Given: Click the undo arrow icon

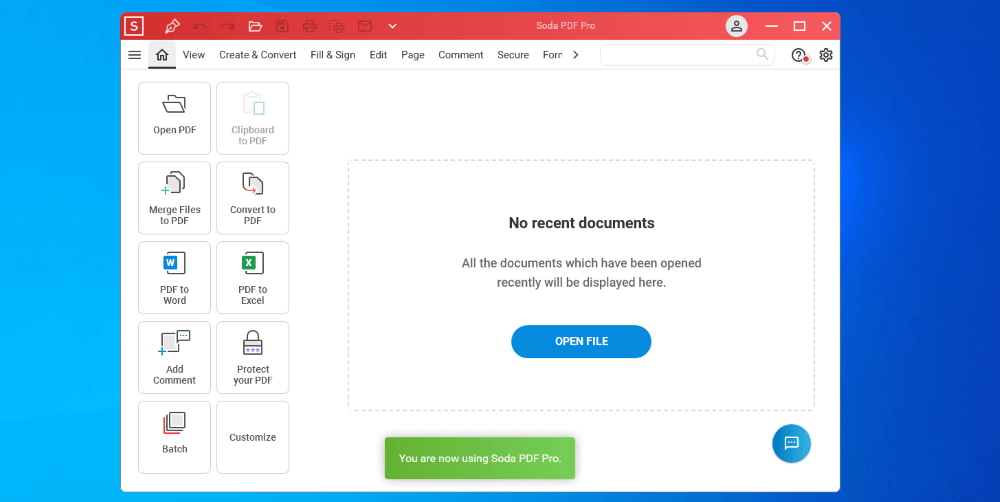Looking at the screenshot, I should click(x=200, y=26).
